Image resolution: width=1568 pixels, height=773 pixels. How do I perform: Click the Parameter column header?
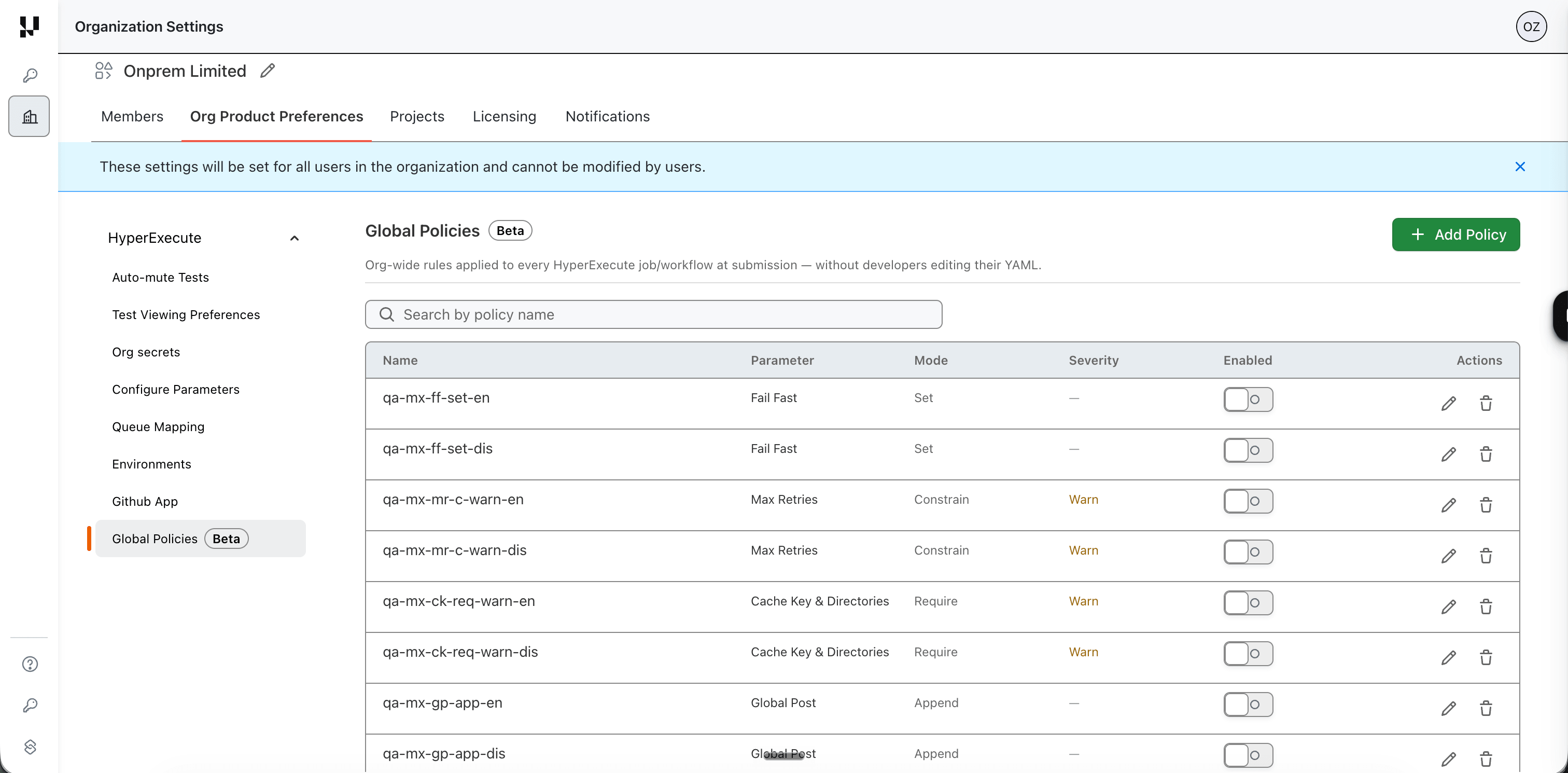point(781,361)
